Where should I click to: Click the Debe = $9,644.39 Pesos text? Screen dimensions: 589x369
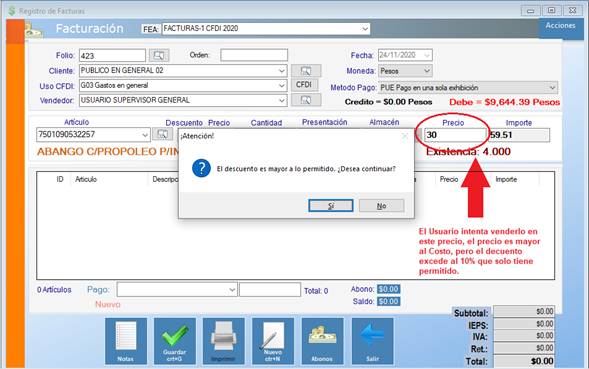tap(504, 102)
